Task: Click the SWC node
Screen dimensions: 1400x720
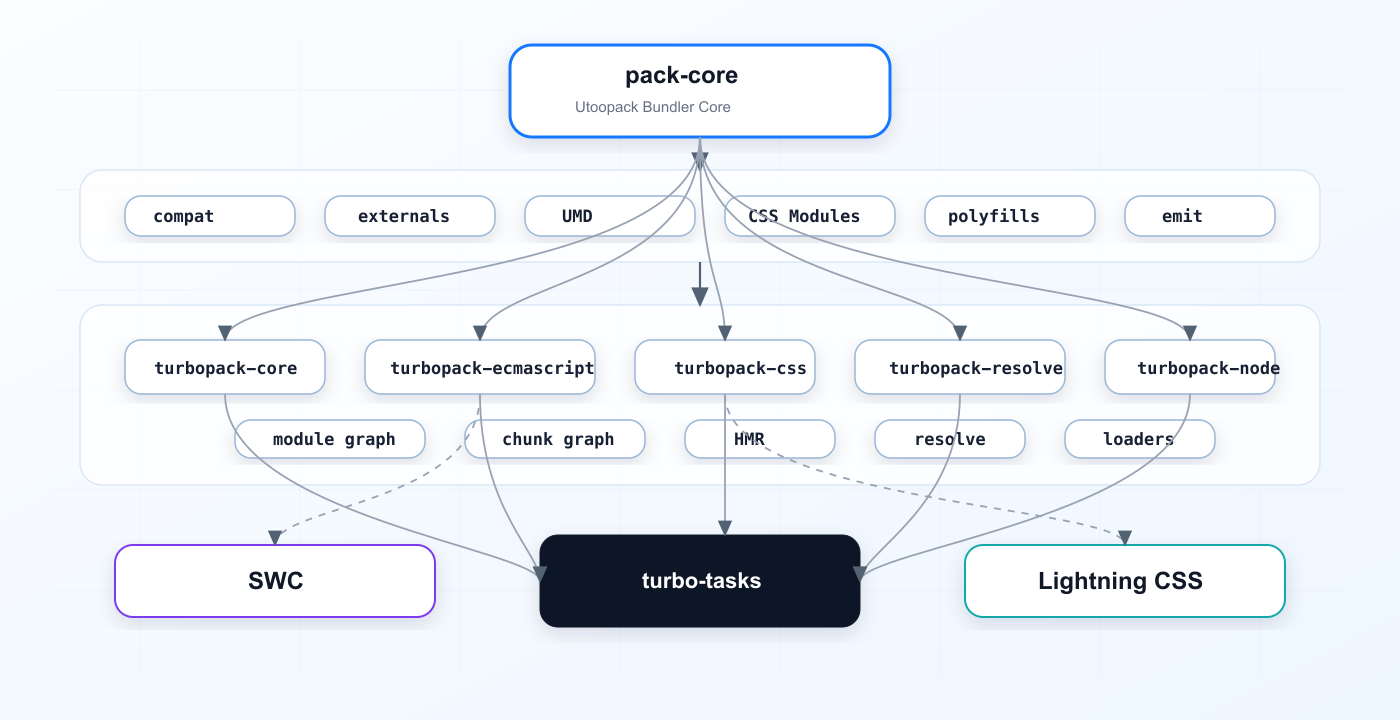Action: 275,581
